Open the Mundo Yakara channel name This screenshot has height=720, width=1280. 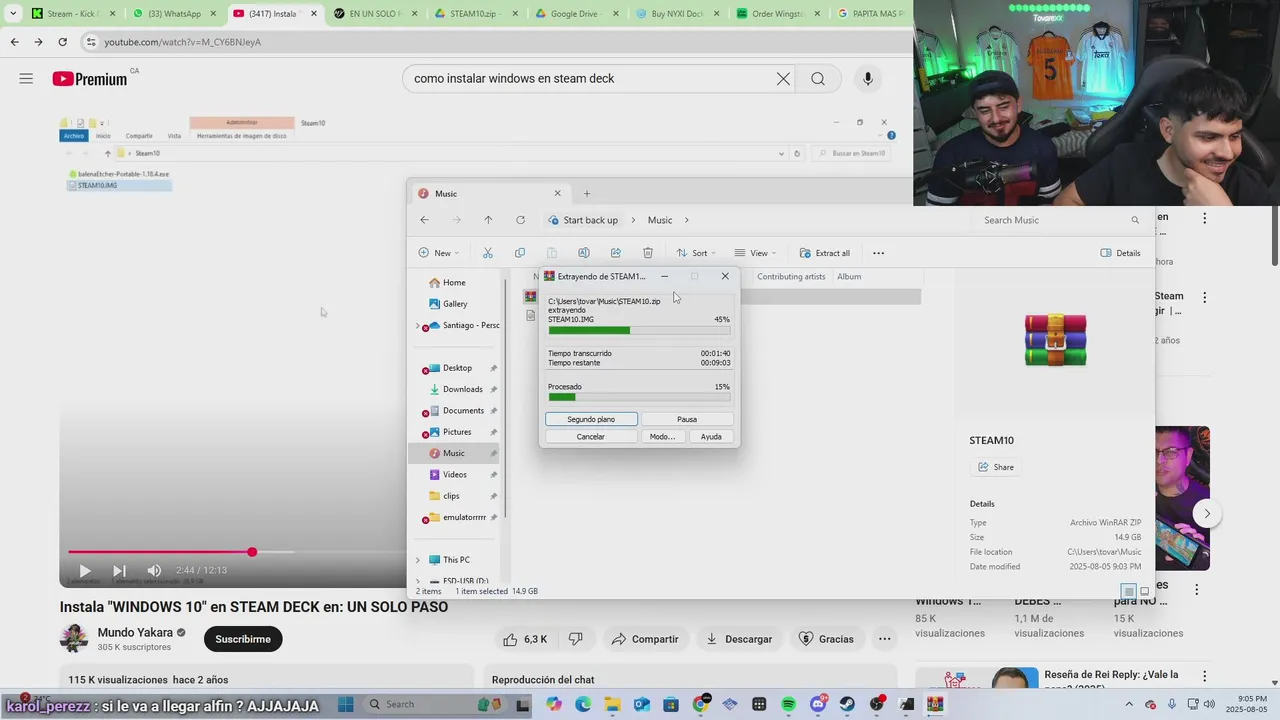pyautogui.click(x=135, y=633)
